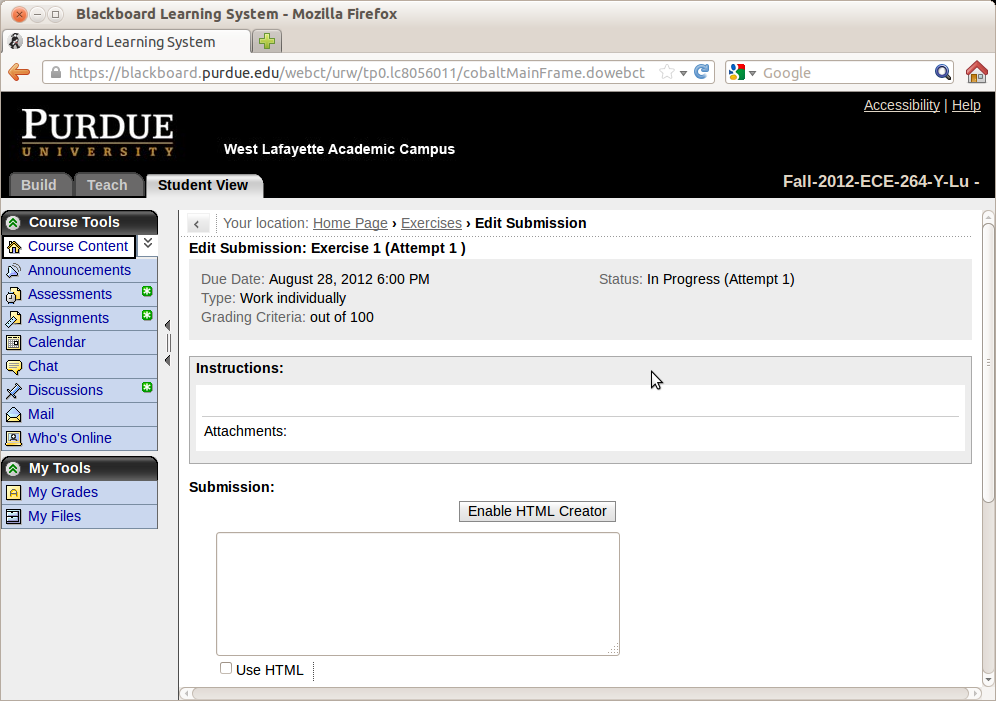Click the Calendar icon in sidebar
The width and height of the screenshot is (996, 701).
click(x=14, y=342)
